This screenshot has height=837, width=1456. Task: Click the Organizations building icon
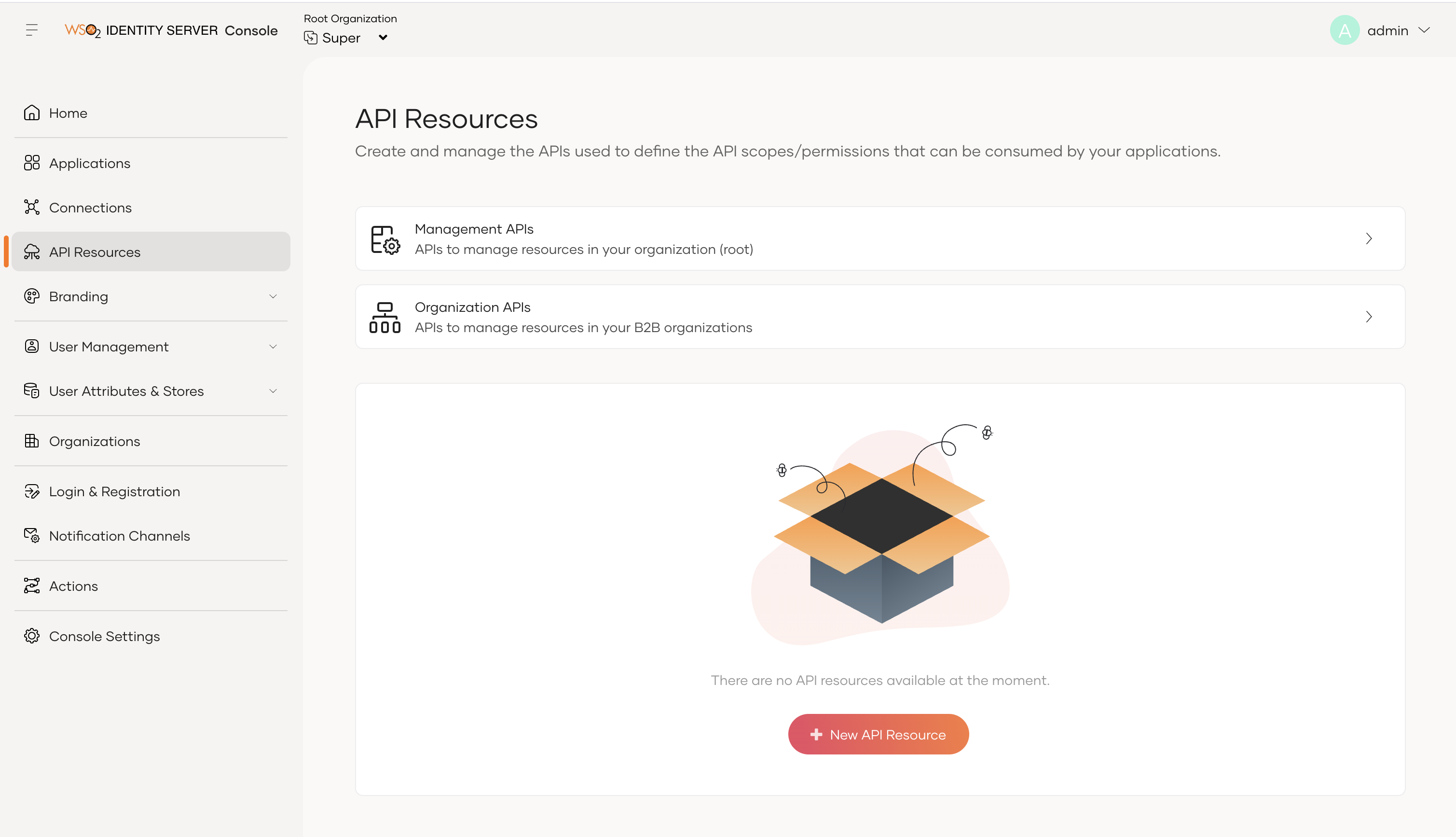31,441
